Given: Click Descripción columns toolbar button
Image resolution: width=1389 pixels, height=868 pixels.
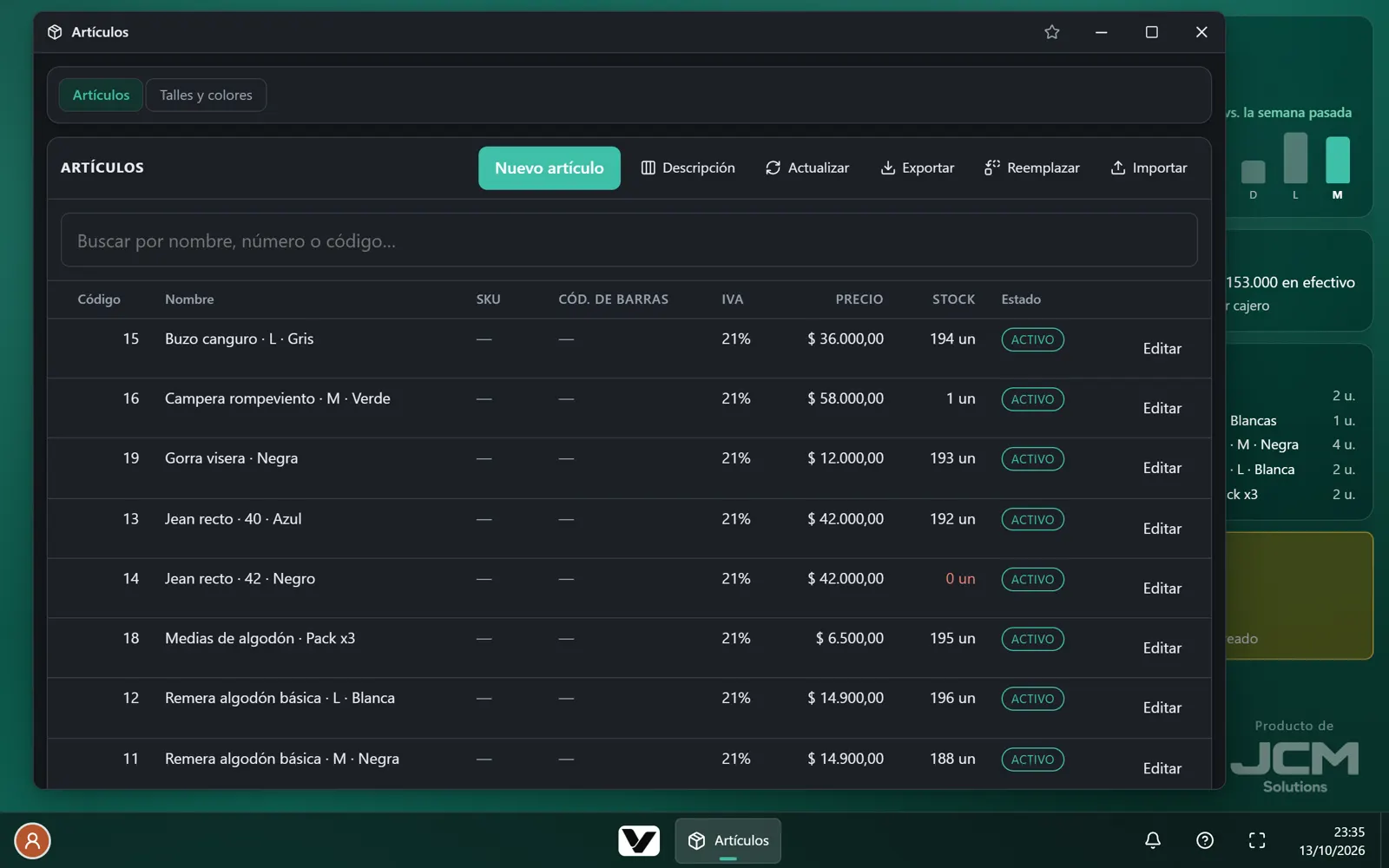Looking at the screenshot, I should pyautogui.click(x=688, y=168).
